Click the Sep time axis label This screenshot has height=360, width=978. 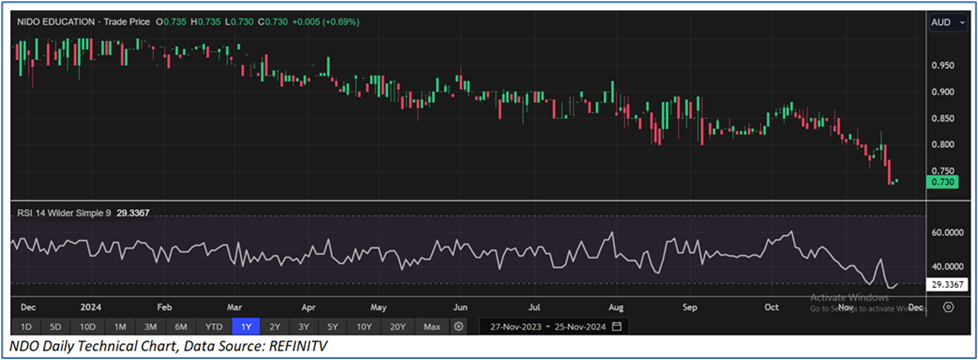pos(689,308)
